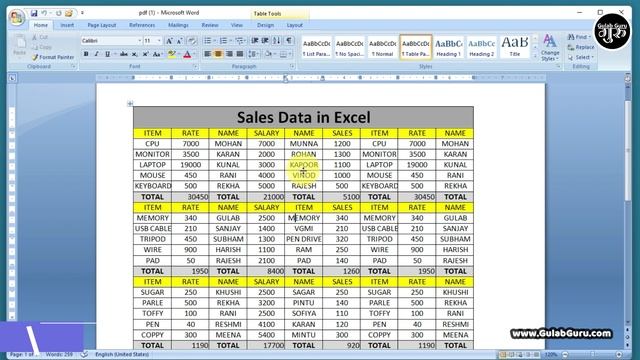This screenshot has height=360, width=640.
Task: Open the Change Case menu
Action: [157, 54]
